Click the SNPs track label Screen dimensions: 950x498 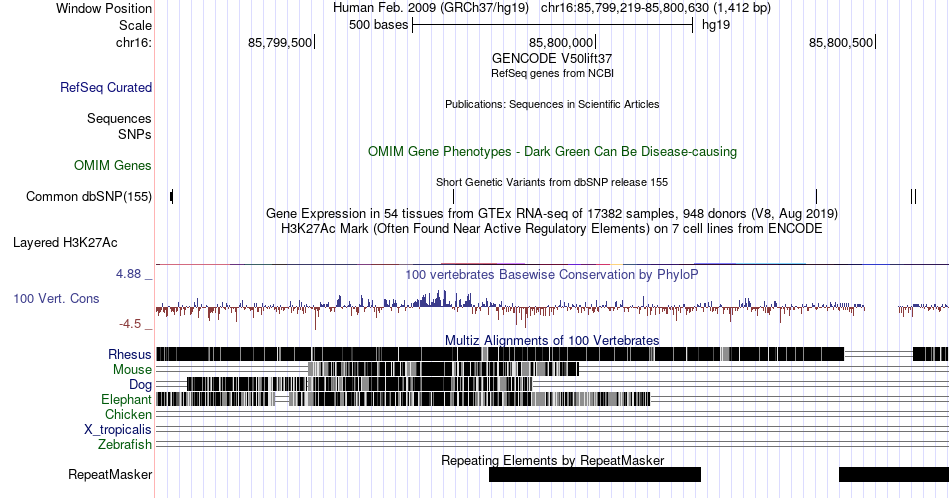coord(135,134)
